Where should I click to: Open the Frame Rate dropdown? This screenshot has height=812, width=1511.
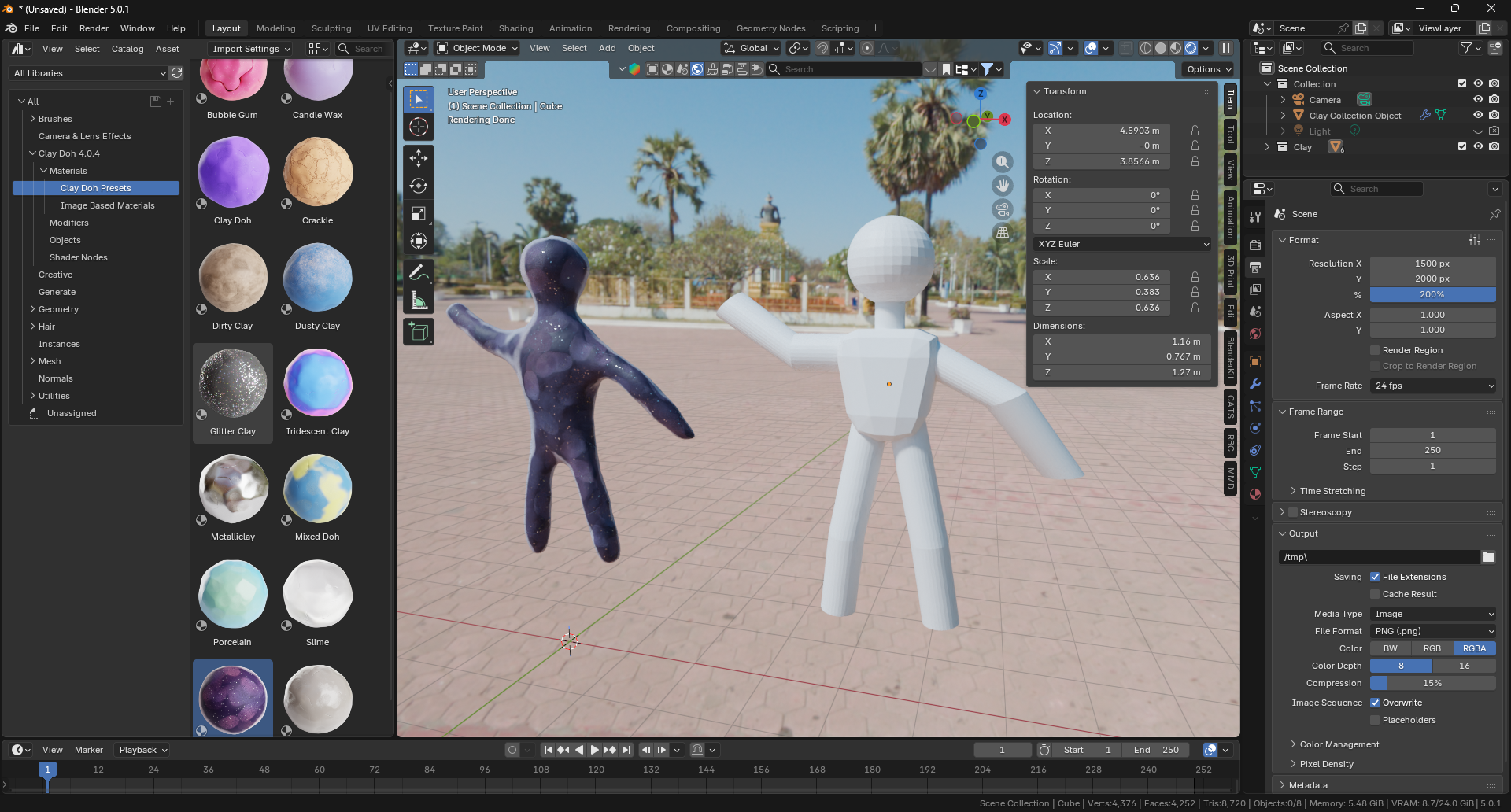[1432, 386]
